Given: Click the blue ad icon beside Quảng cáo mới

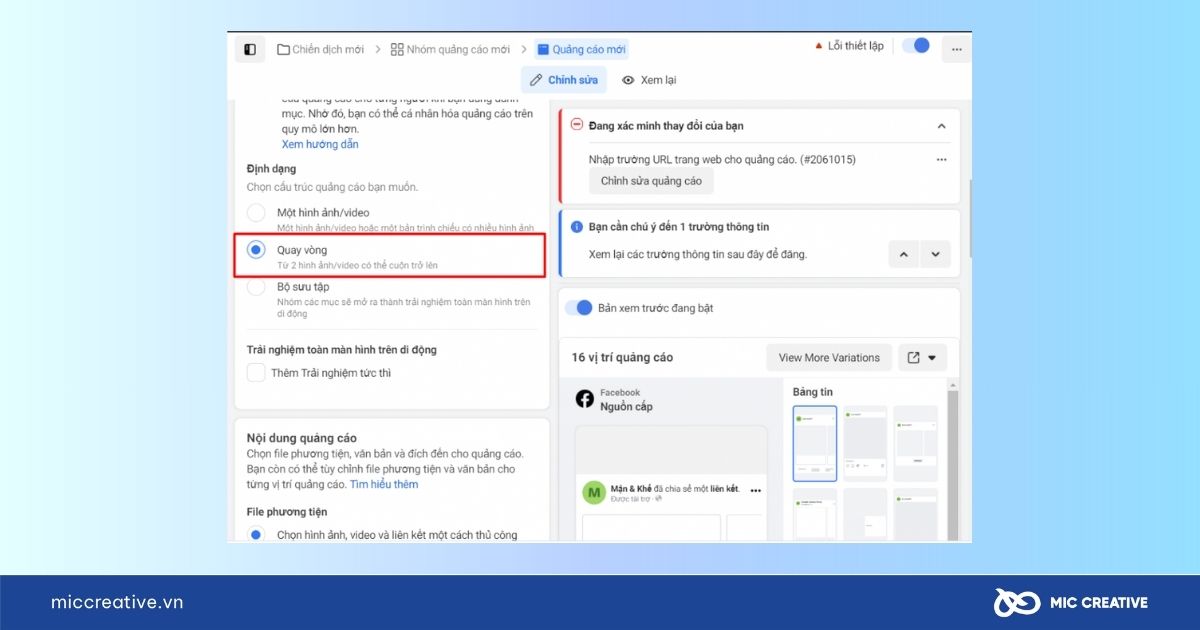Looking at the screenshot, I should pos(542,49).
